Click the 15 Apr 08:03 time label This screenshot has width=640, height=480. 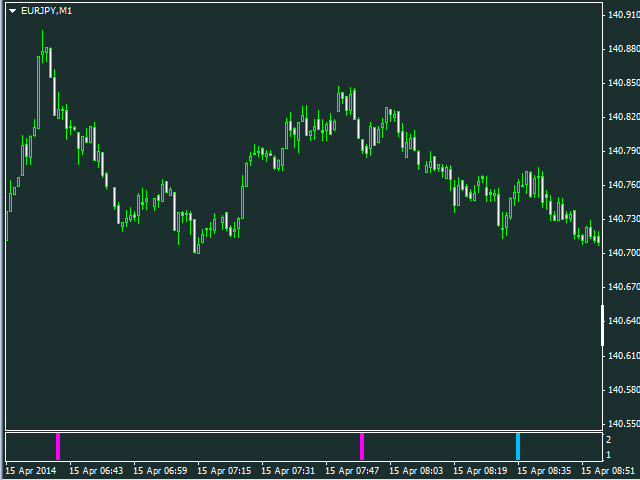coord(416,471)
